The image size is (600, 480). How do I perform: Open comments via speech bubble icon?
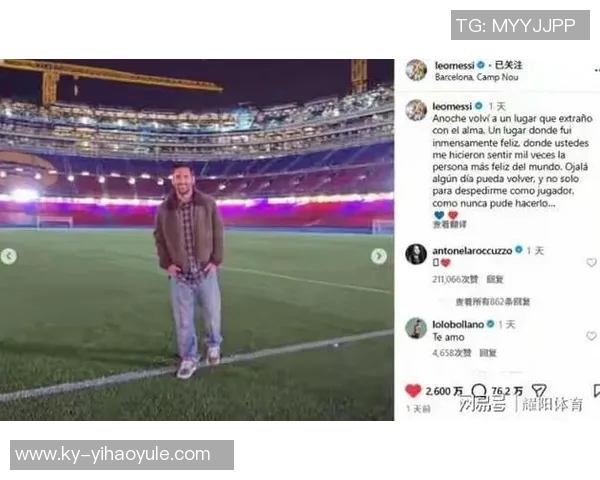pyautogui.click(x=479, y=391)
